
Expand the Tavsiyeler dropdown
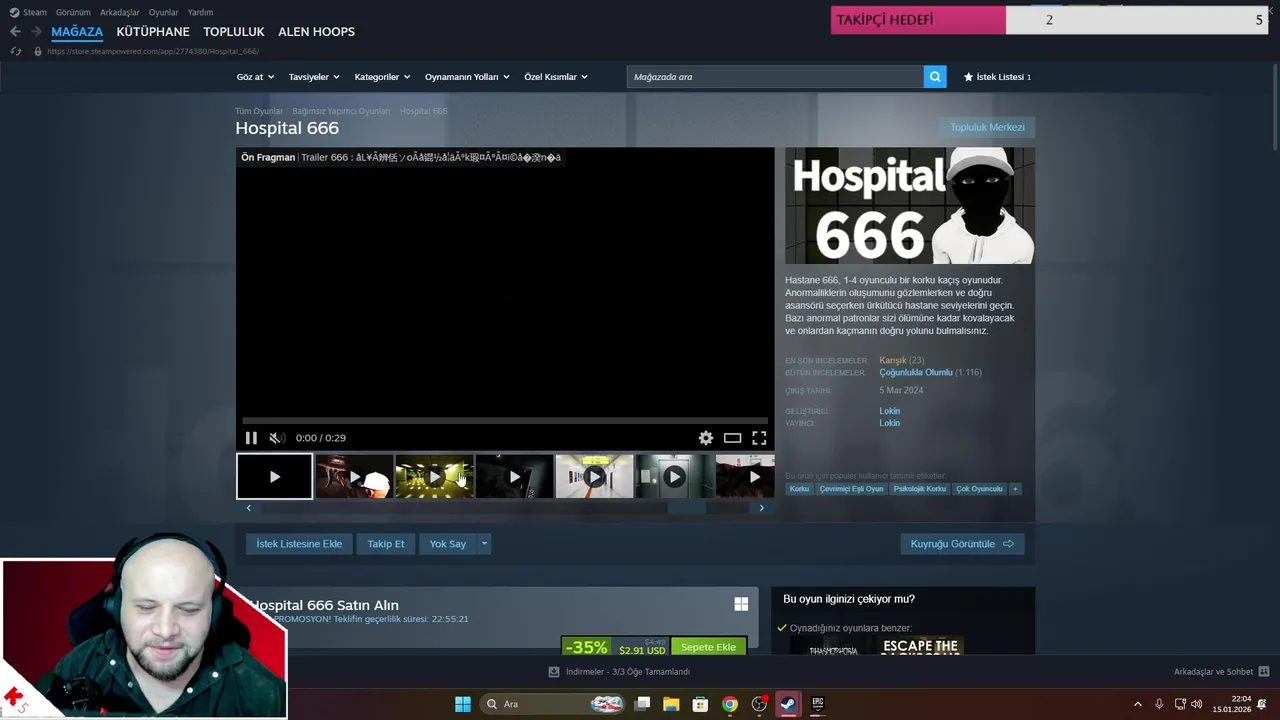[x=314, y=77]
